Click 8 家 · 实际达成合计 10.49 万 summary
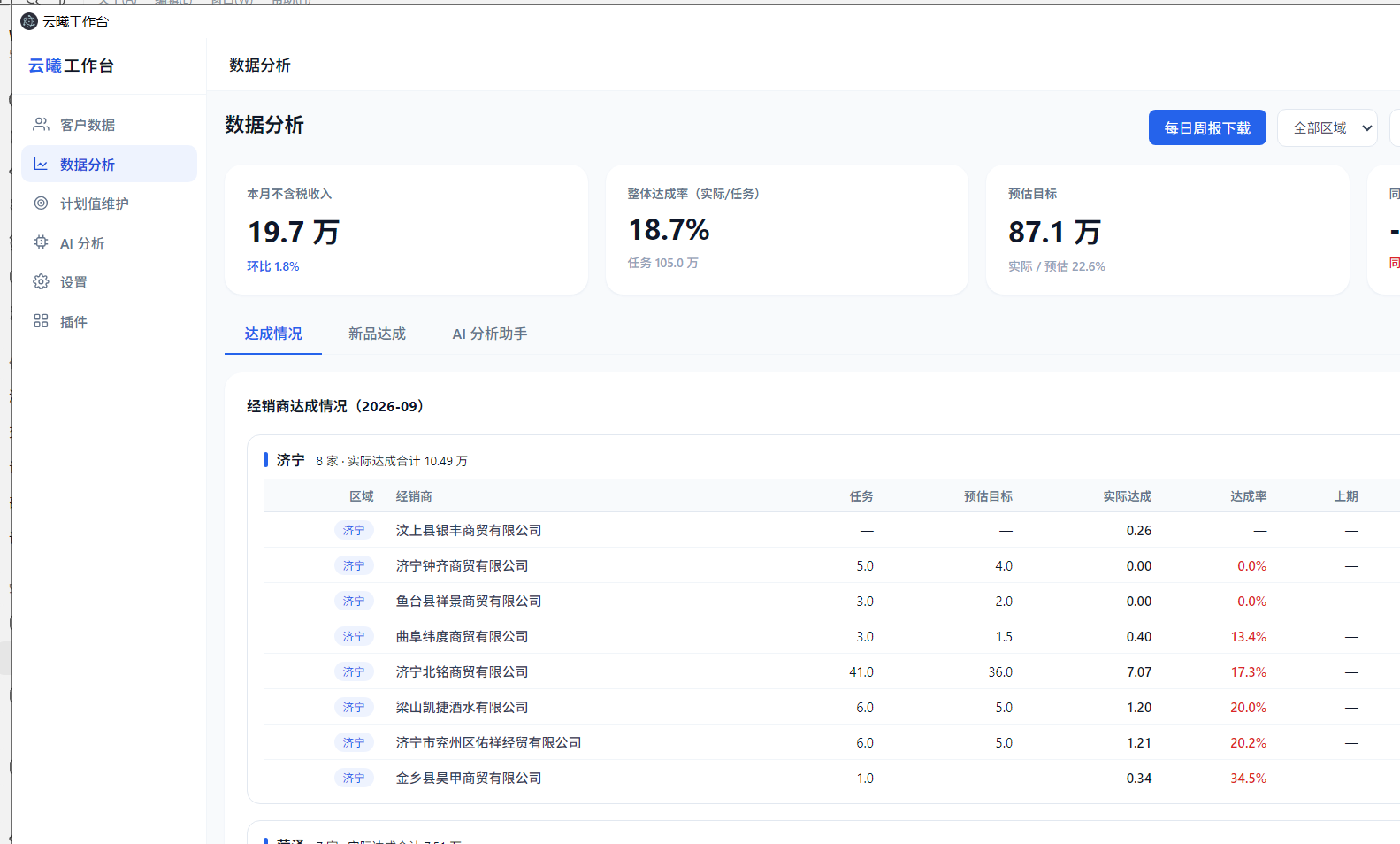Image resolution: width=1400 pixels, height=844 pixels. pyautogui.click(x=392, y=461)
